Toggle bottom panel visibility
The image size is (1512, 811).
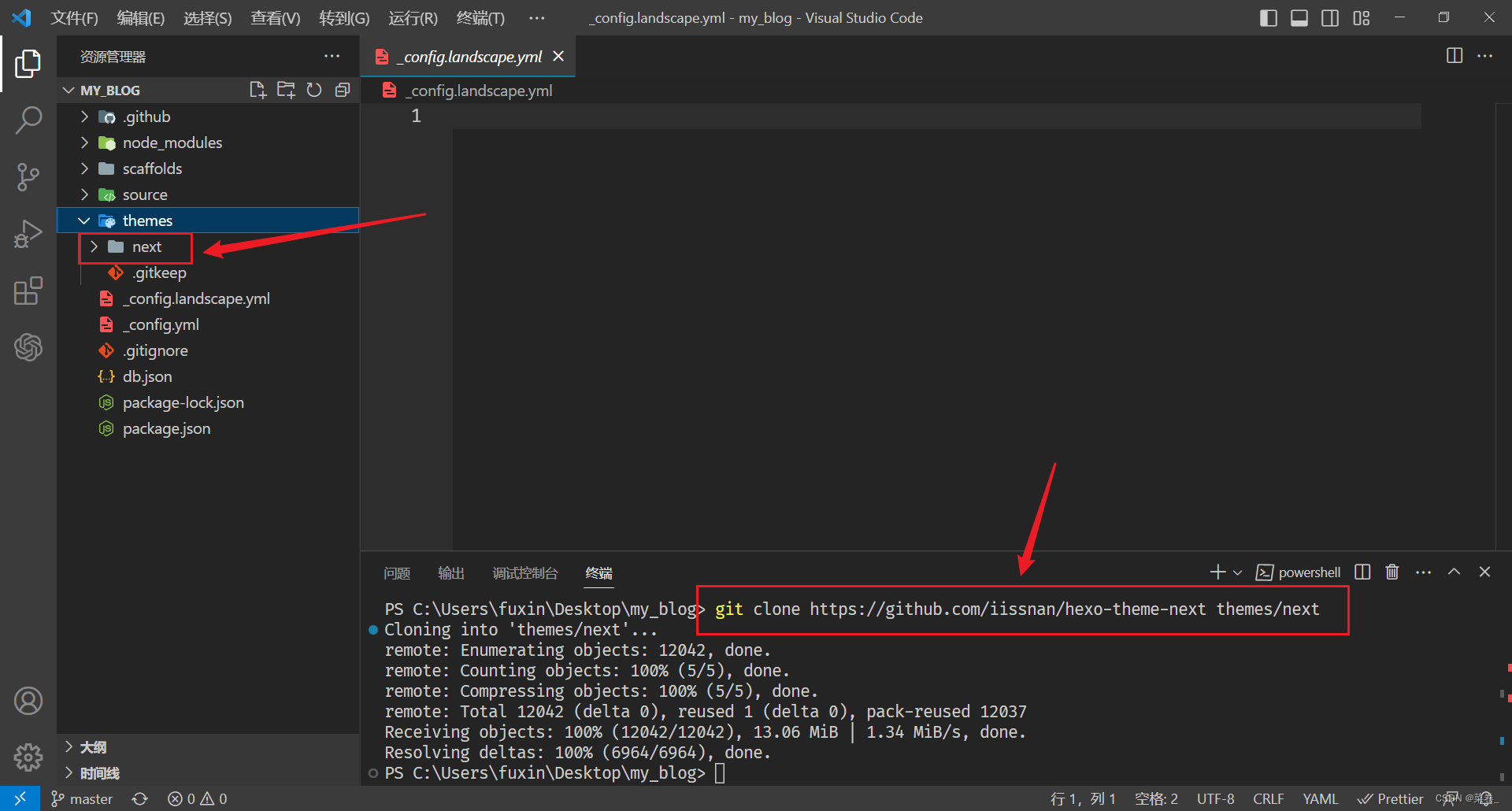[x=1299, y=17]
